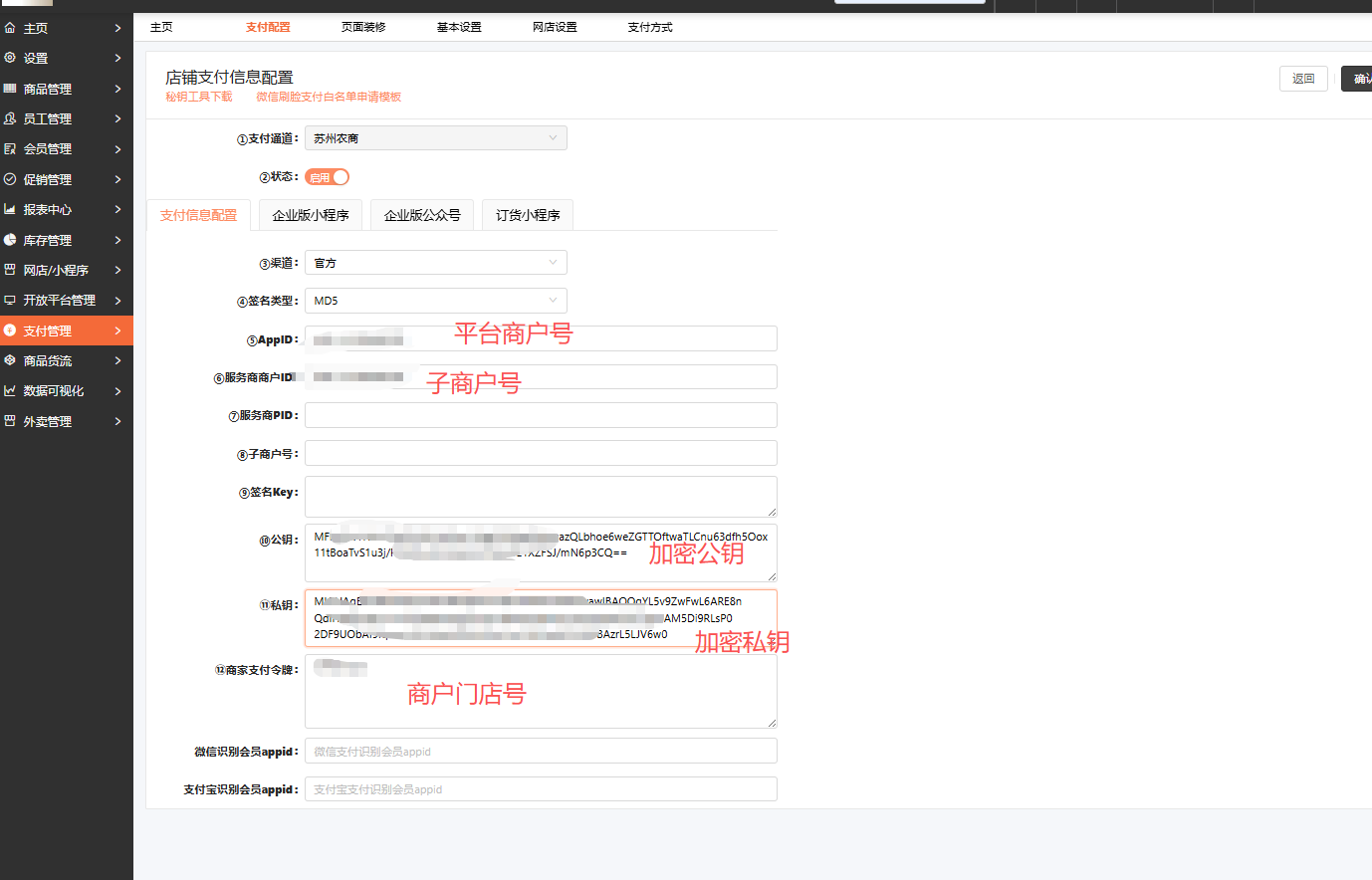Screen dimensions: 1372x880
Task: Open the 微信刷脸支付白名单申请模板 link
Action: click(x=329, y=97)
